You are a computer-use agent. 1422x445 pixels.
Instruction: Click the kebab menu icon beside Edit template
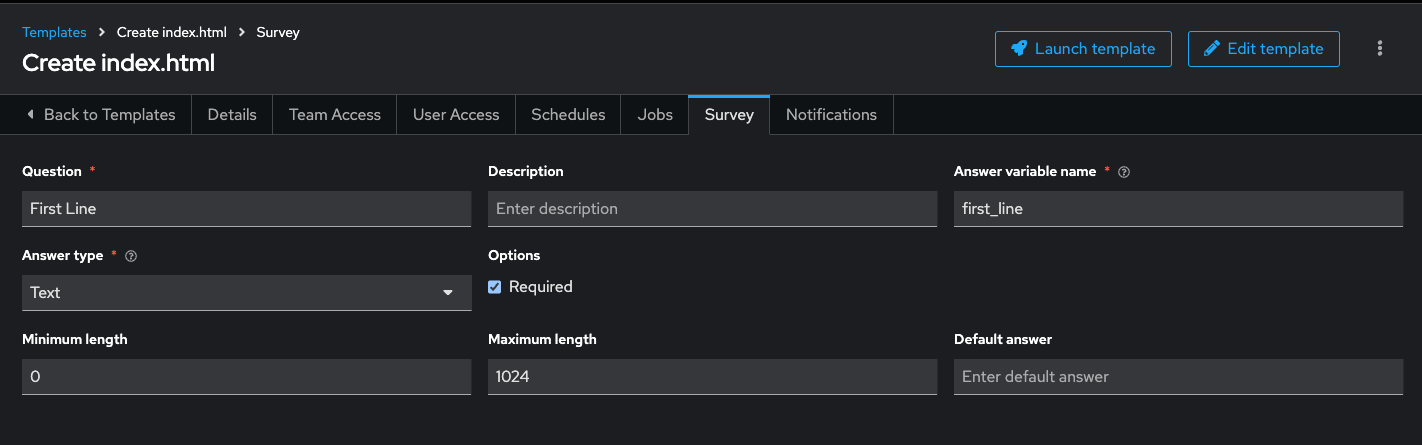coord(1380,48)
